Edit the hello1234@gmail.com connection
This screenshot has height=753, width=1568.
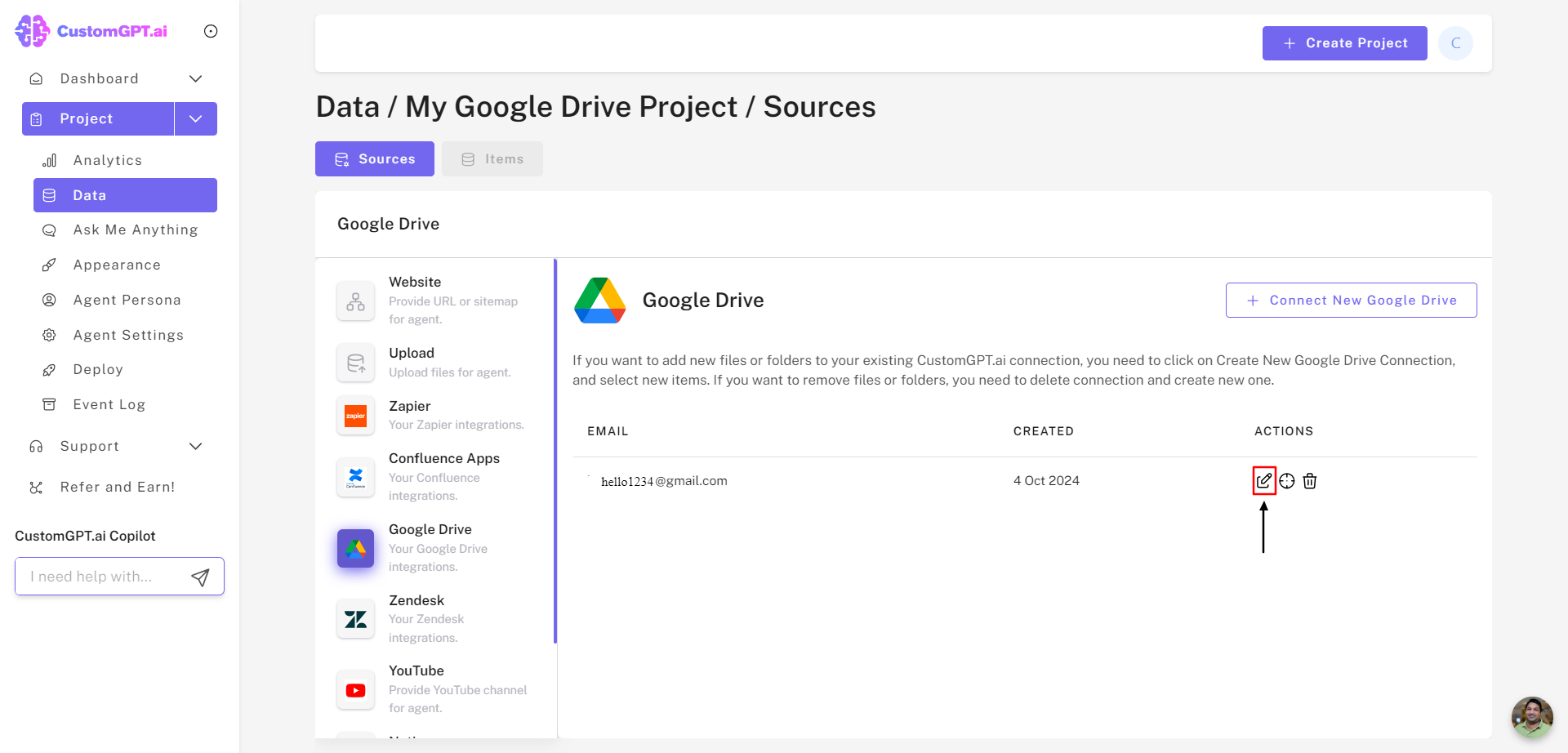(1264, 480)
